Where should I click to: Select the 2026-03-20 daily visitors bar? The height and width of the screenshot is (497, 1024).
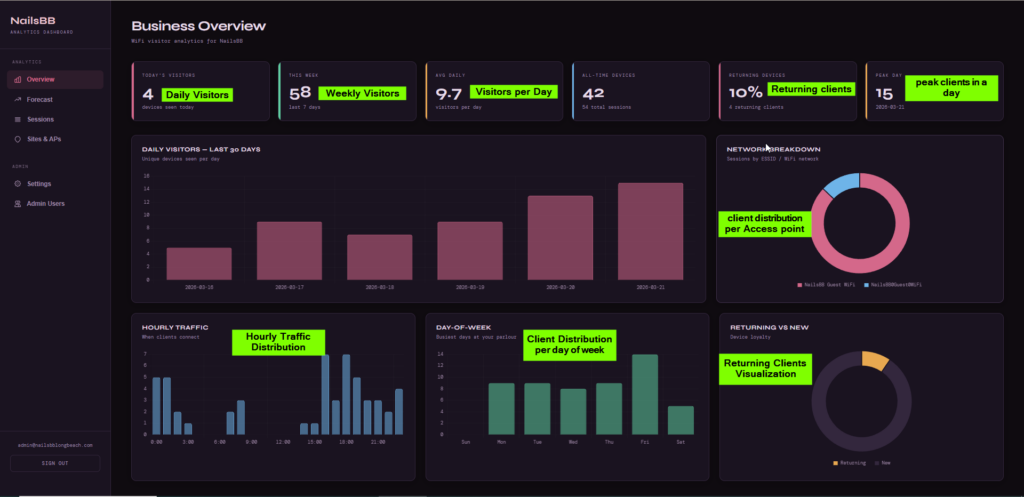(560, 238)
